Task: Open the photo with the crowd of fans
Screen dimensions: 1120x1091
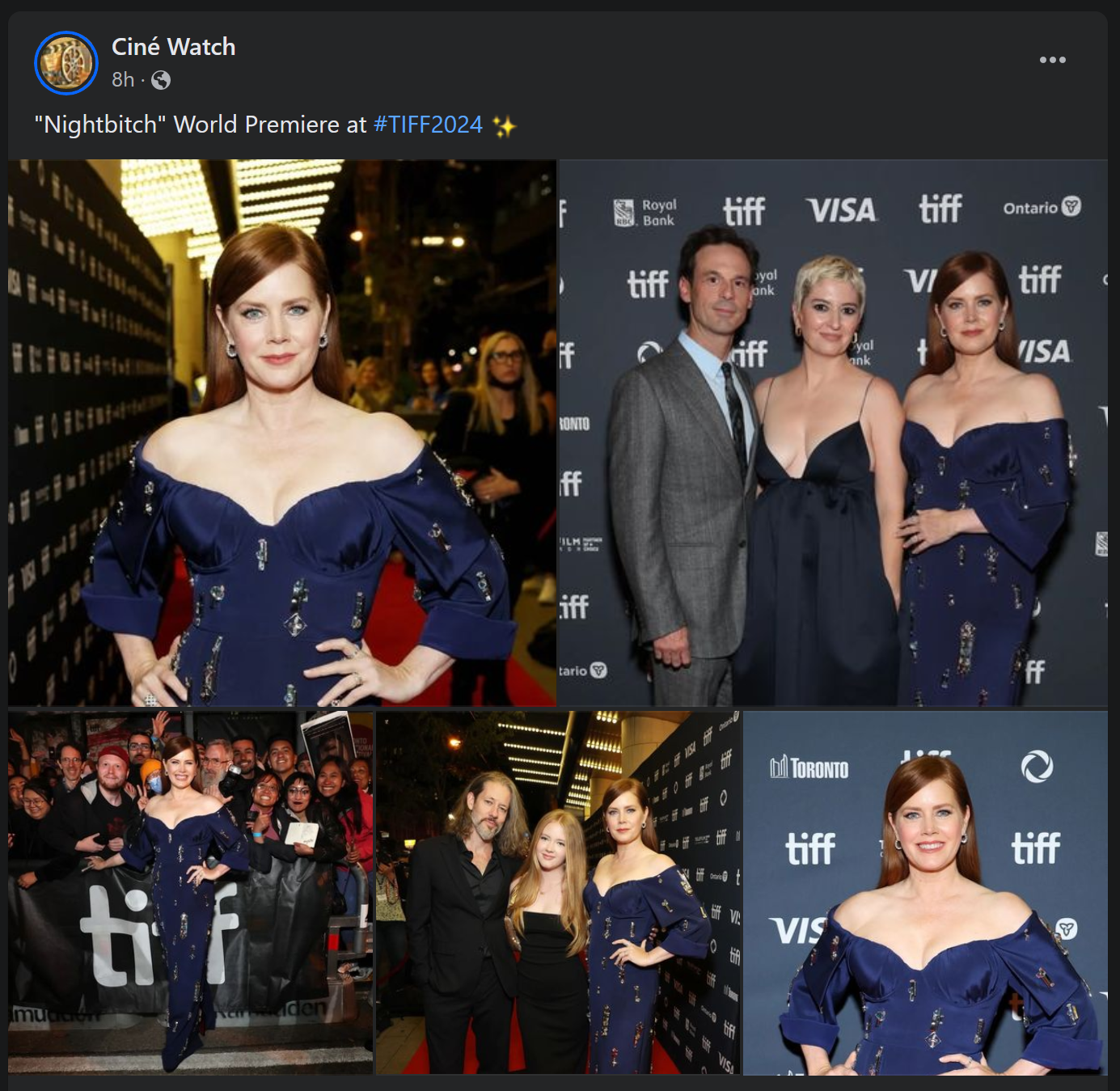Action: [191, 893]
